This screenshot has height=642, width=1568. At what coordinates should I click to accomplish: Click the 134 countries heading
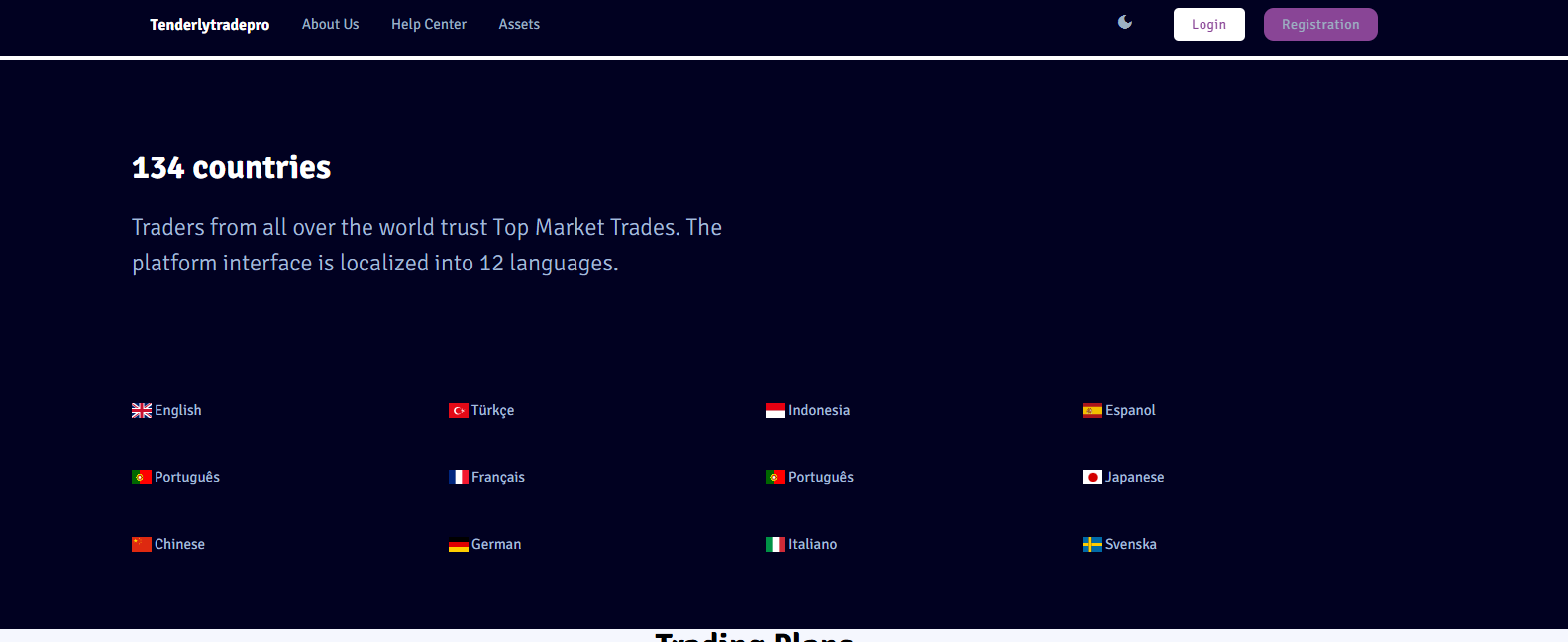pyautogui.click(x=232, y=167)
